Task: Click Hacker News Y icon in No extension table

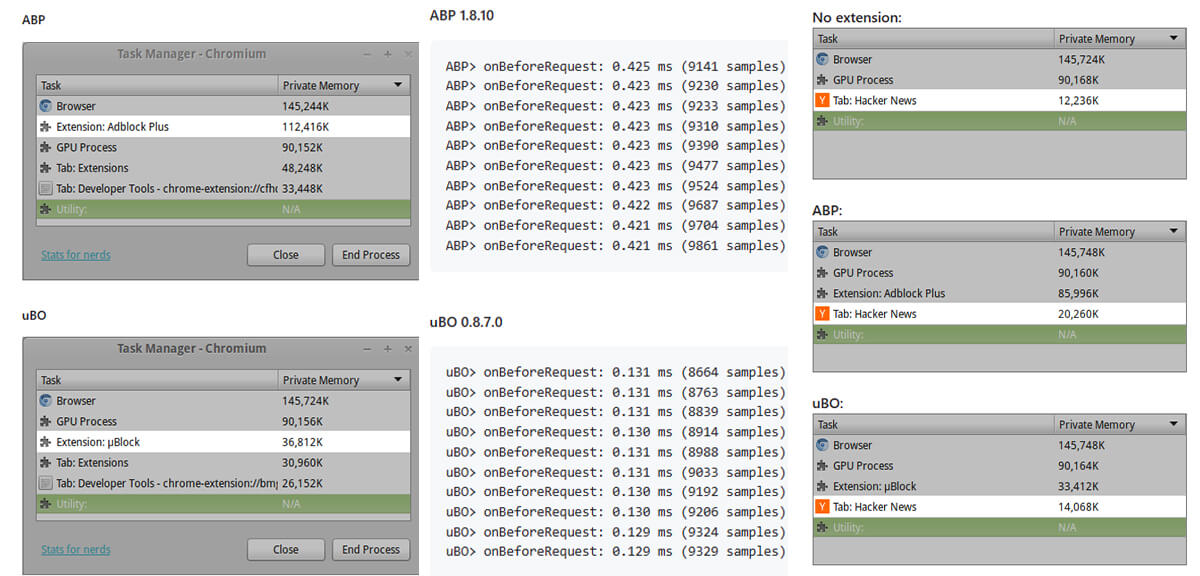Action: click(822, 100)
